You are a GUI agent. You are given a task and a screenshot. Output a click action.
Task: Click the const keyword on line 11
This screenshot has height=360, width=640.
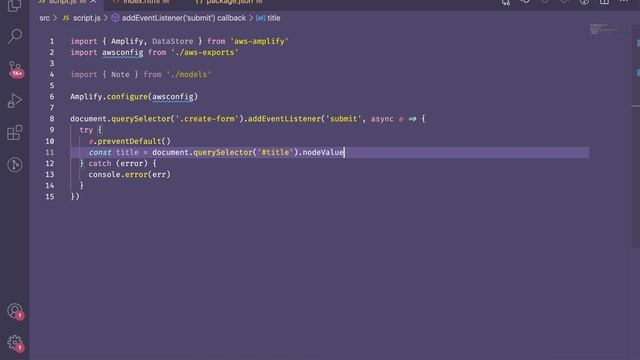click(100, 152)
